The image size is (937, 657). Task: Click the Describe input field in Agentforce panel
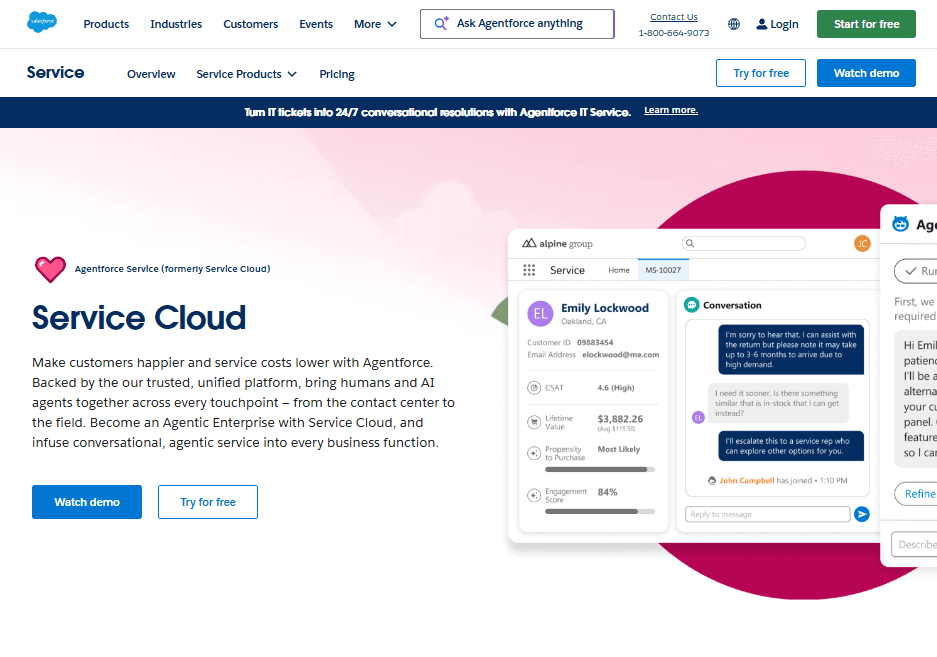coord(914,545)
